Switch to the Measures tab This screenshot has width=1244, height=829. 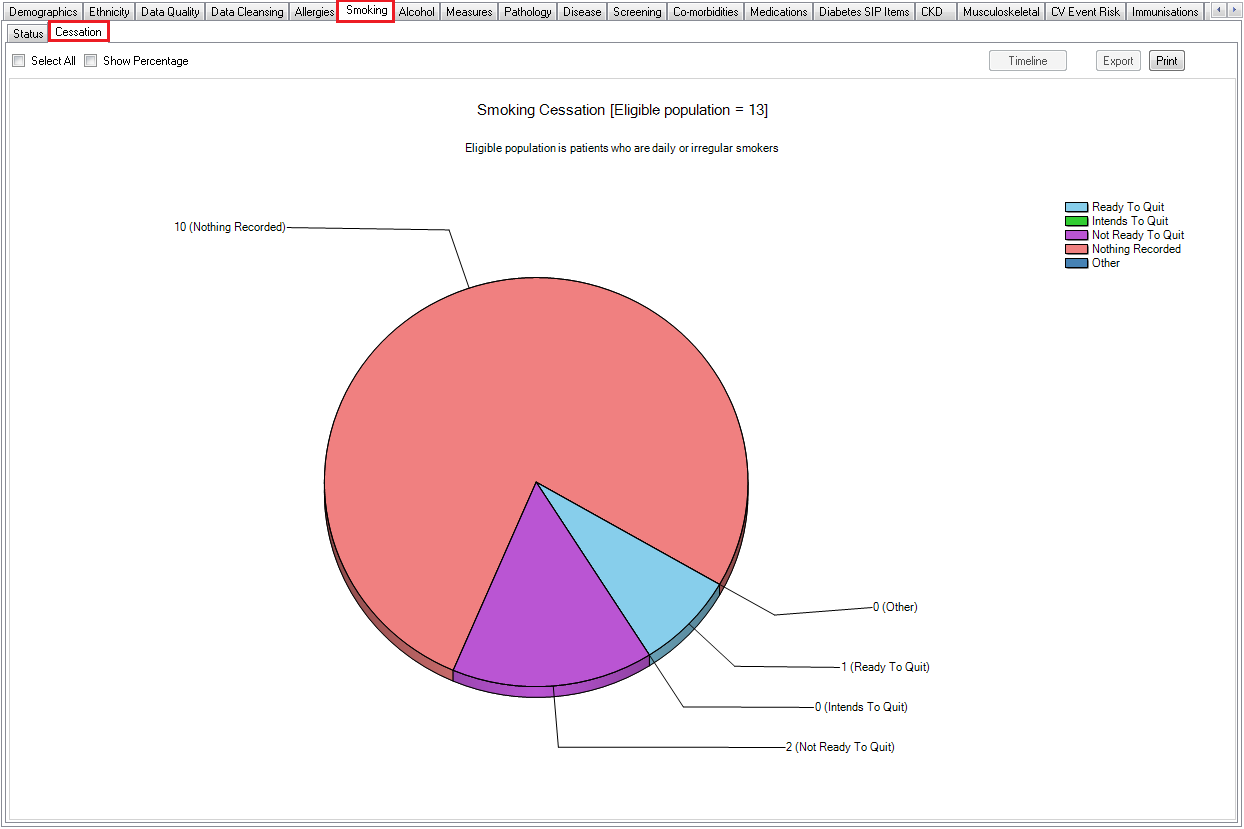coord(469,12)
